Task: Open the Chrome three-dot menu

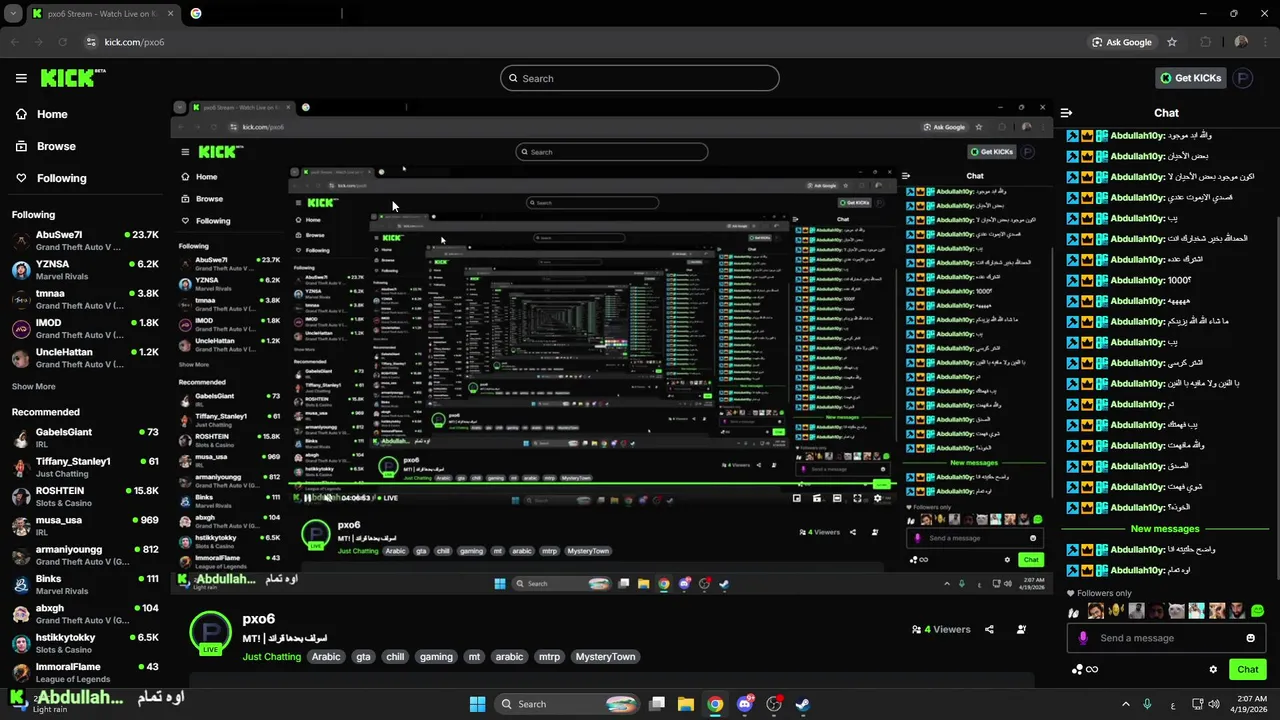Action: (1265, 42)
